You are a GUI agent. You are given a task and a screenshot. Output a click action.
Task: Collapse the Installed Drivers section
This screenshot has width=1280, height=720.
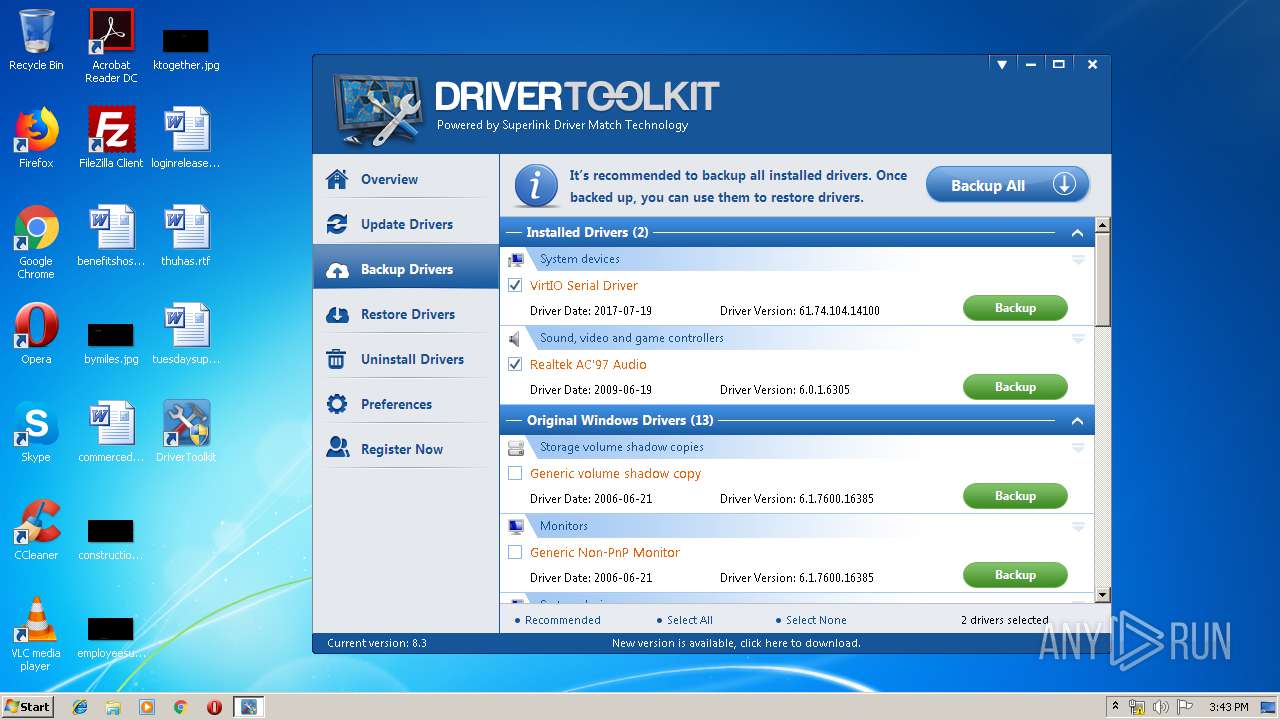pos(1077,233)
